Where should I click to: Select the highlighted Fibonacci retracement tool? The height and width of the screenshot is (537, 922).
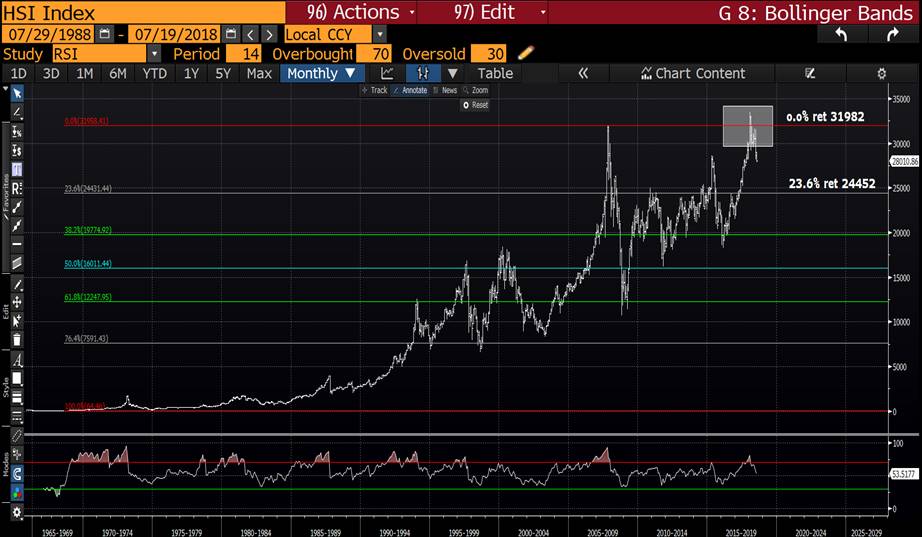17,169
